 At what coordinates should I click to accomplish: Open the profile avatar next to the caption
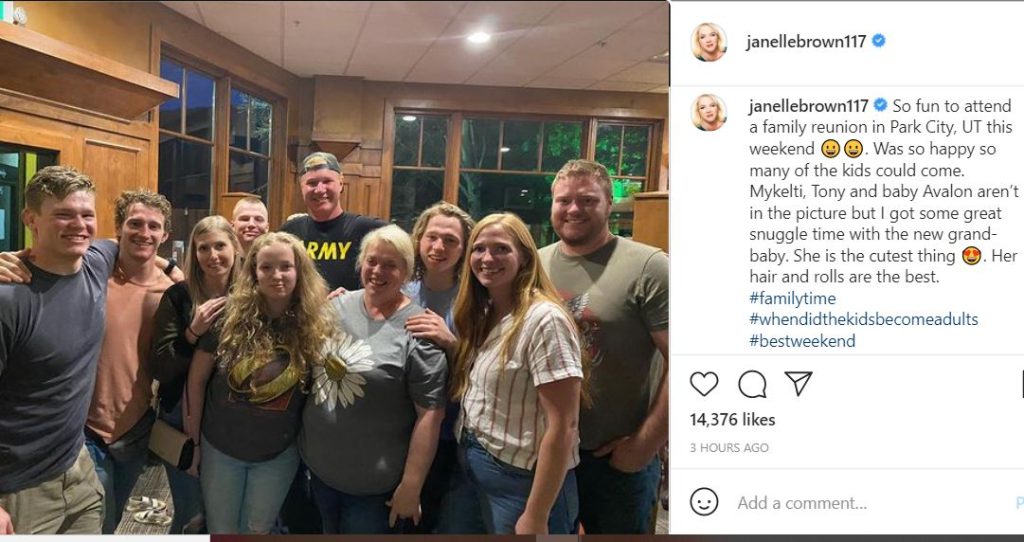click(709, 112)
